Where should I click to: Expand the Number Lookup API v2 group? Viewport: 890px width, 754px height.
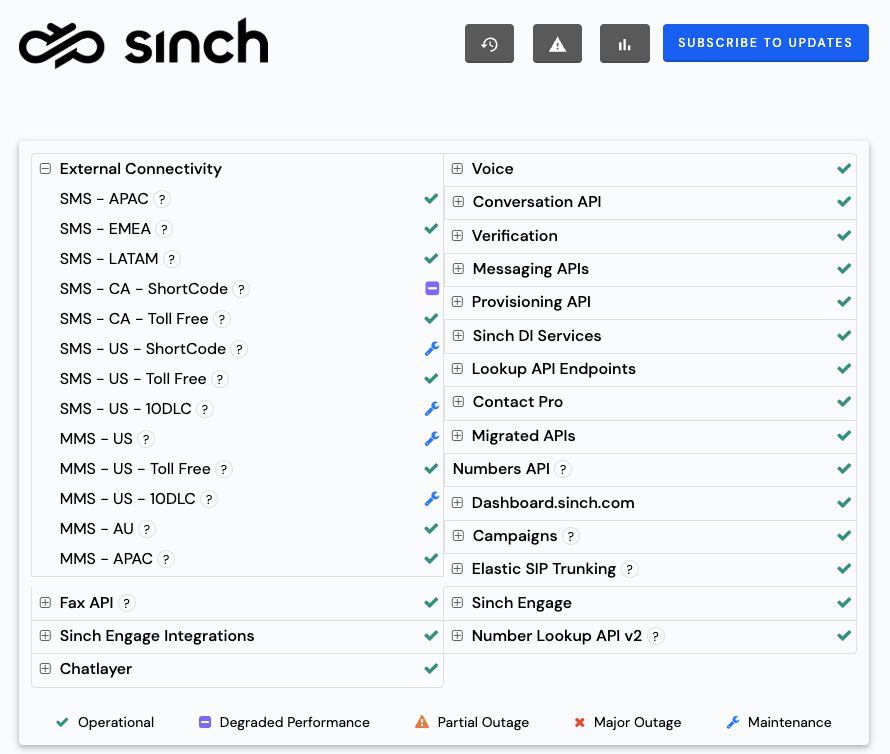click(x=457, y=635)
